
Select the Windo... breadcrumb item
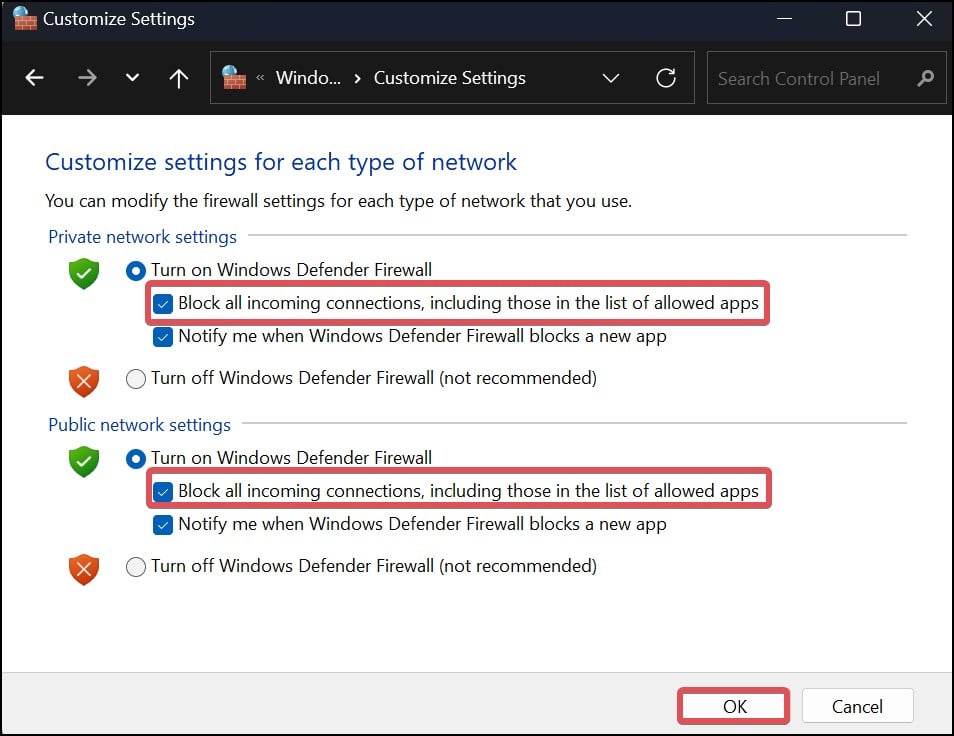tap(308, 78)
